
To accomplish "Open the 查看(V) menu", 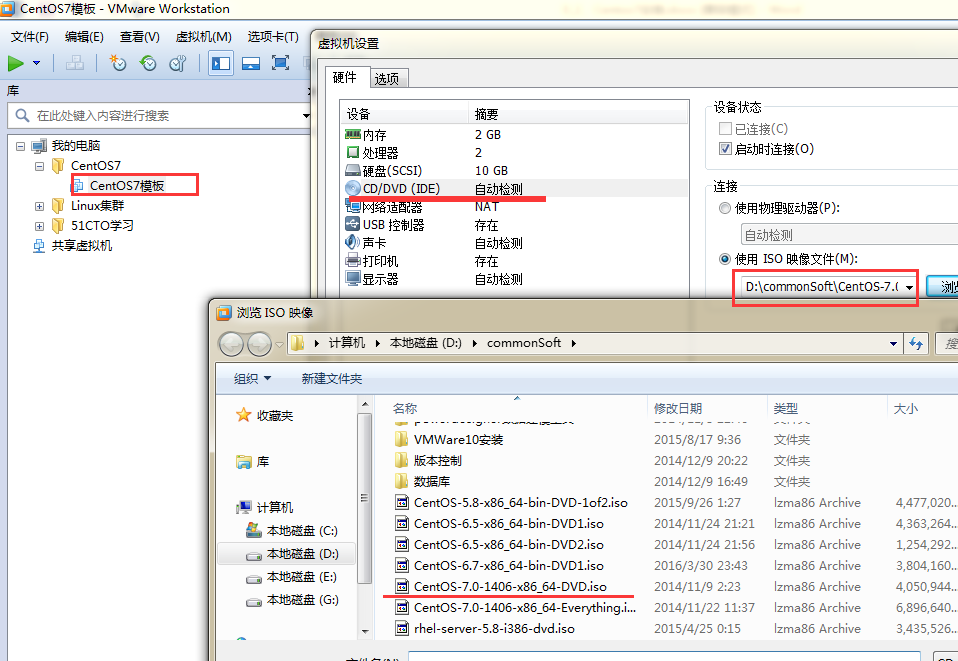I will [x=139, y=37].
